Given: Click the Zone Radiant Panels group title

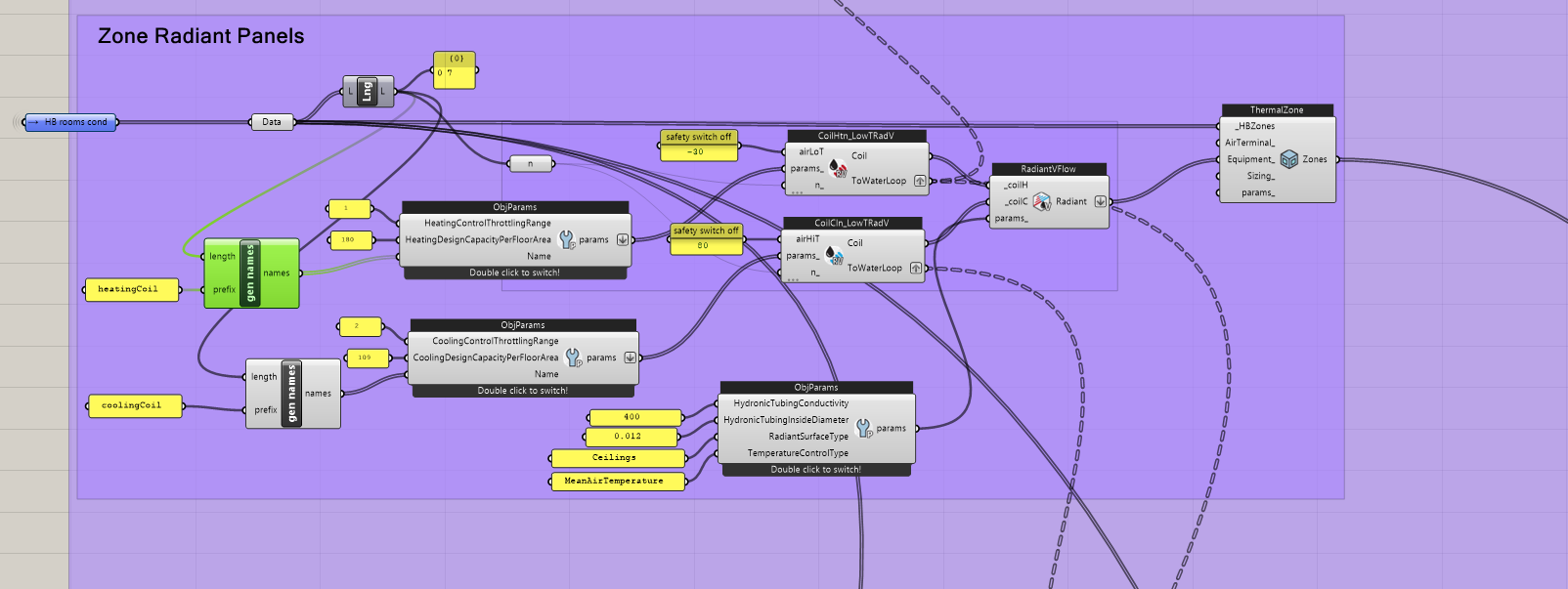Looking at the screenshot, I should [x=201, y=36].
